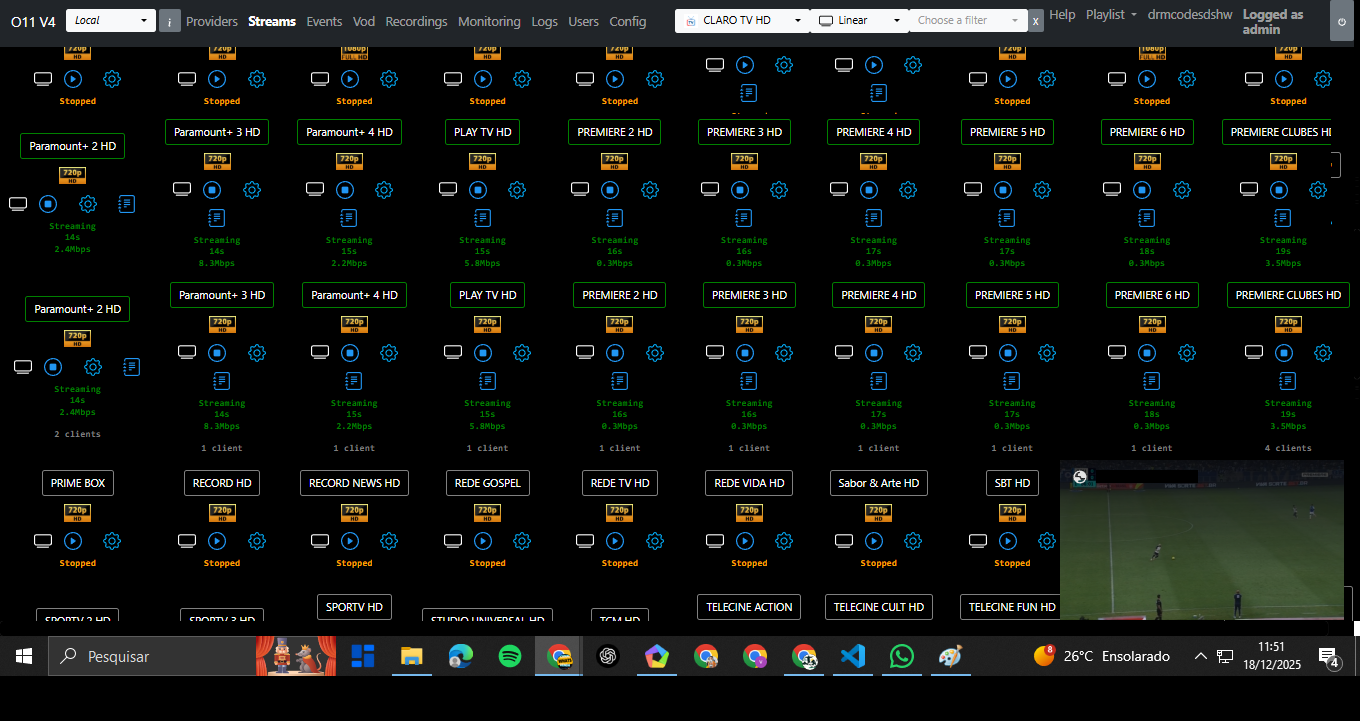This screenshot has width=1360, height=721.
Task: Switch to the Monitoring section
Action: [489, 21]
